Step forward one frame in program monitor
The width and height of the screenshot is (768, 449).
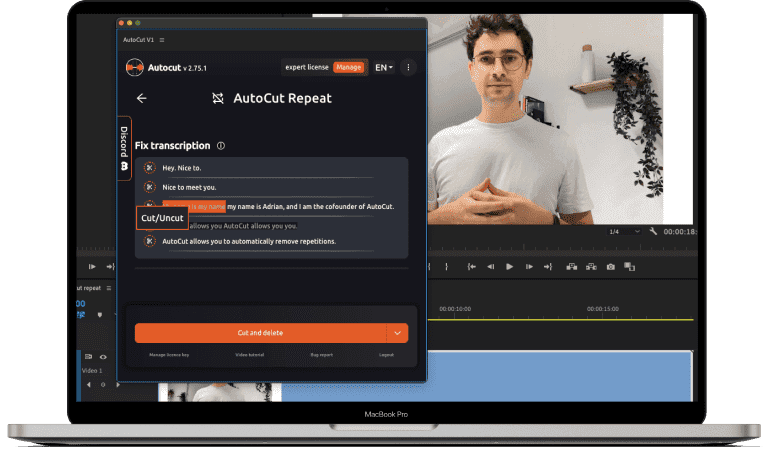pyautogui.click(x=529, y=267)
